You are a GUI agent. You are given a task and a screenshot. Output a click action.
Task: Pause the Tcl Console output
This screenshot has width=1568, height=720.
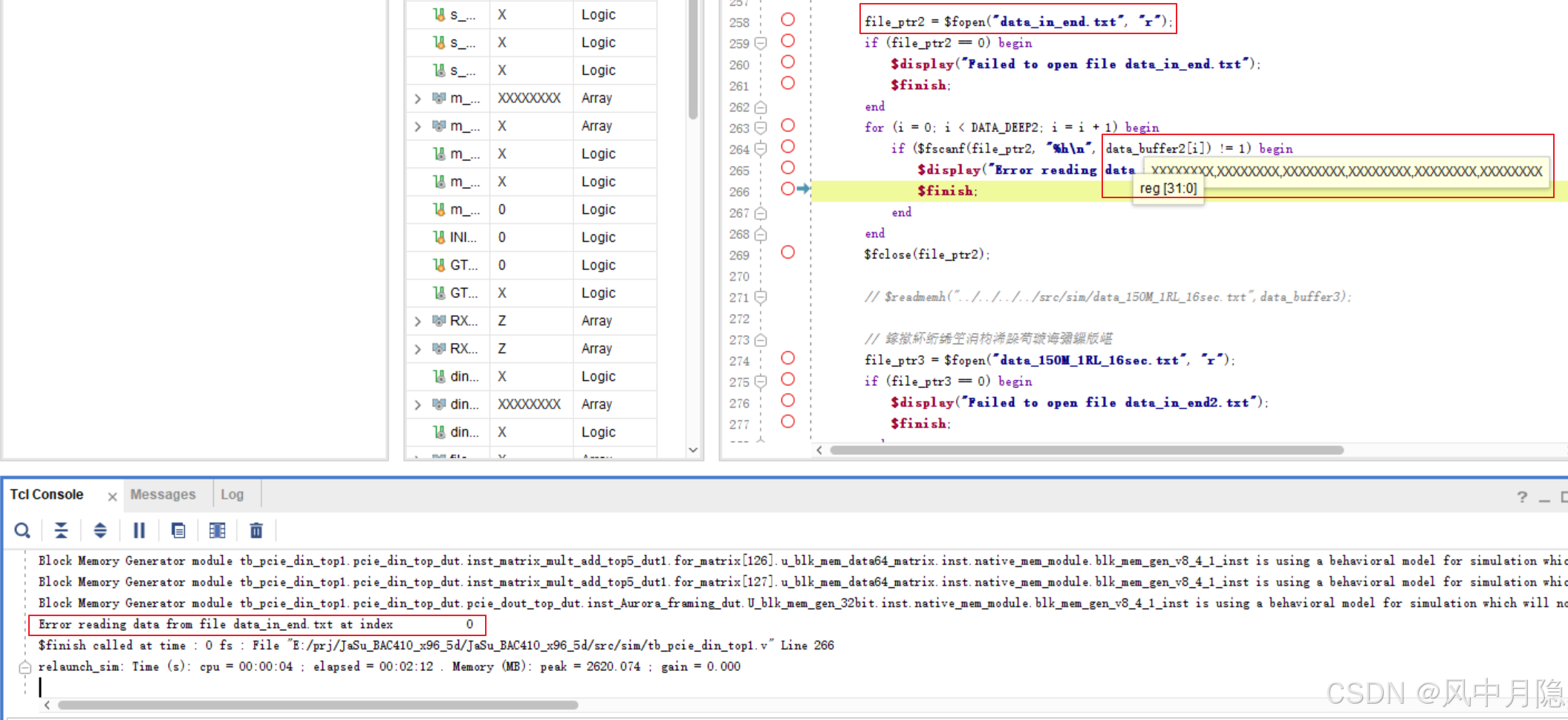click(139, 530)
